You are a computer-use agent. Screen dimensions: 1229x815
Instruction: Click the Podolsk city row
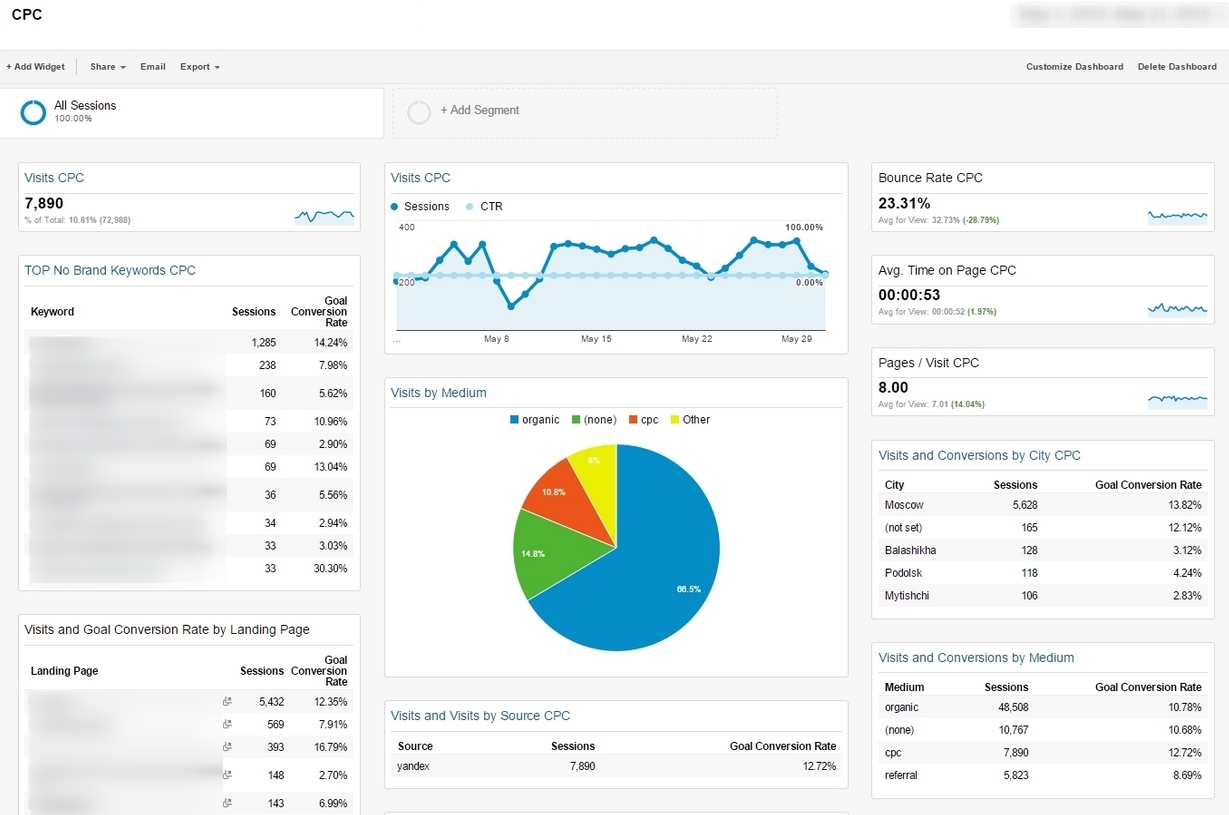tap(1043, 573)
